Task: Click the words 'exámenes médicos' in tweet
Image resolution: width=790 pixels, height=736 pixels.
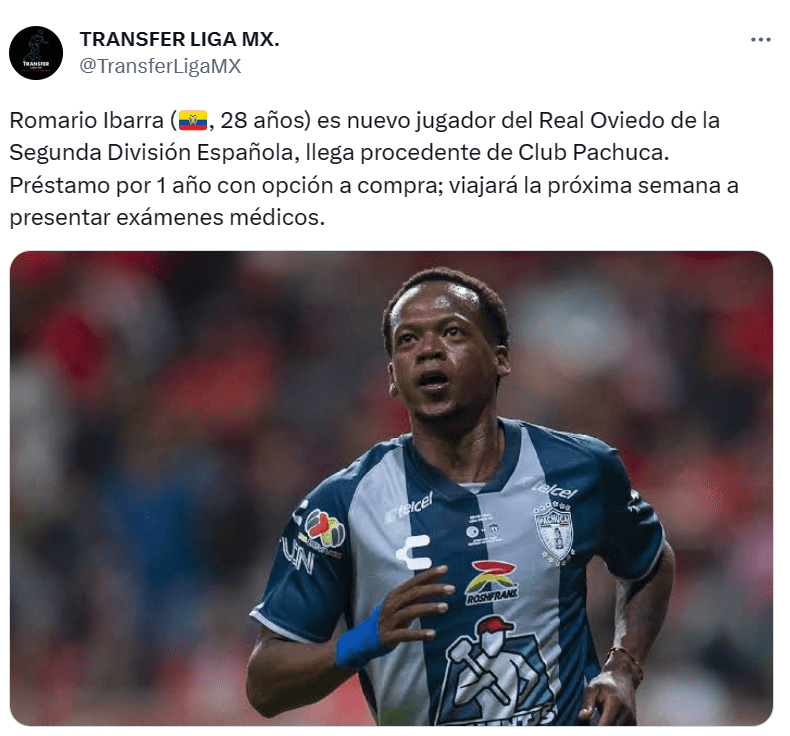Action: pyautogui.click(x=221, y=218)
